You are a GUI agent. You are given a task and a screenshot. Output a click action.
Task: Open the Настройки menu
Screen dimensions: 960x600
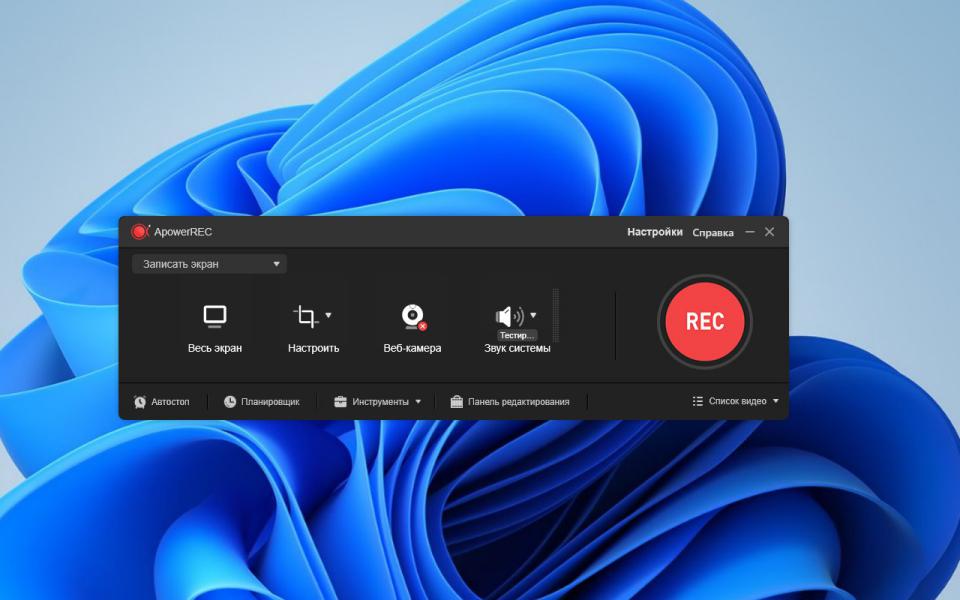click(654, 232)
